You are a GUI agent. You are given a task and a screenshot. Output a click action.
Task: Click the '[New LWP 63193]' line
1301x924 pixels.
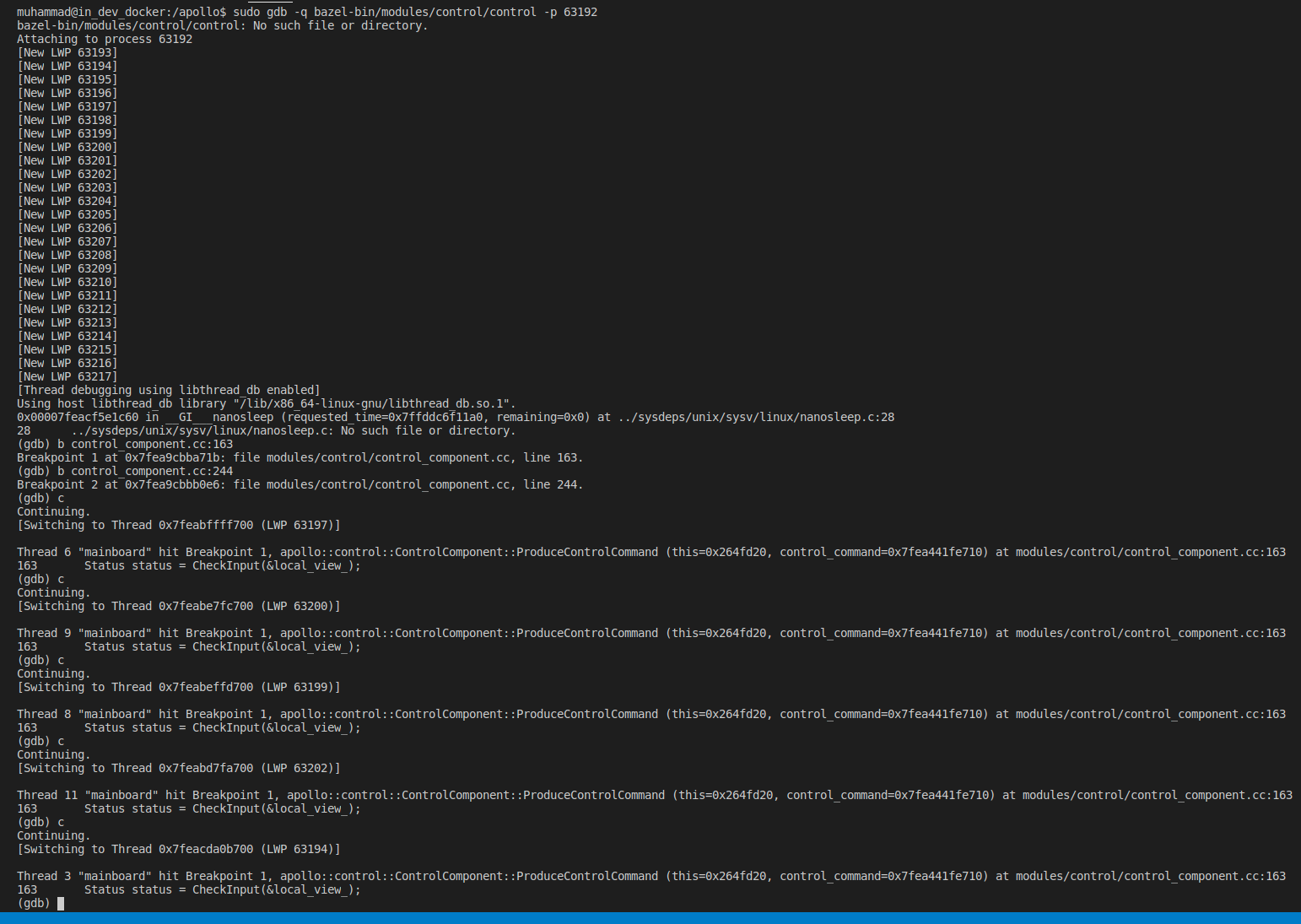(67, 52)
